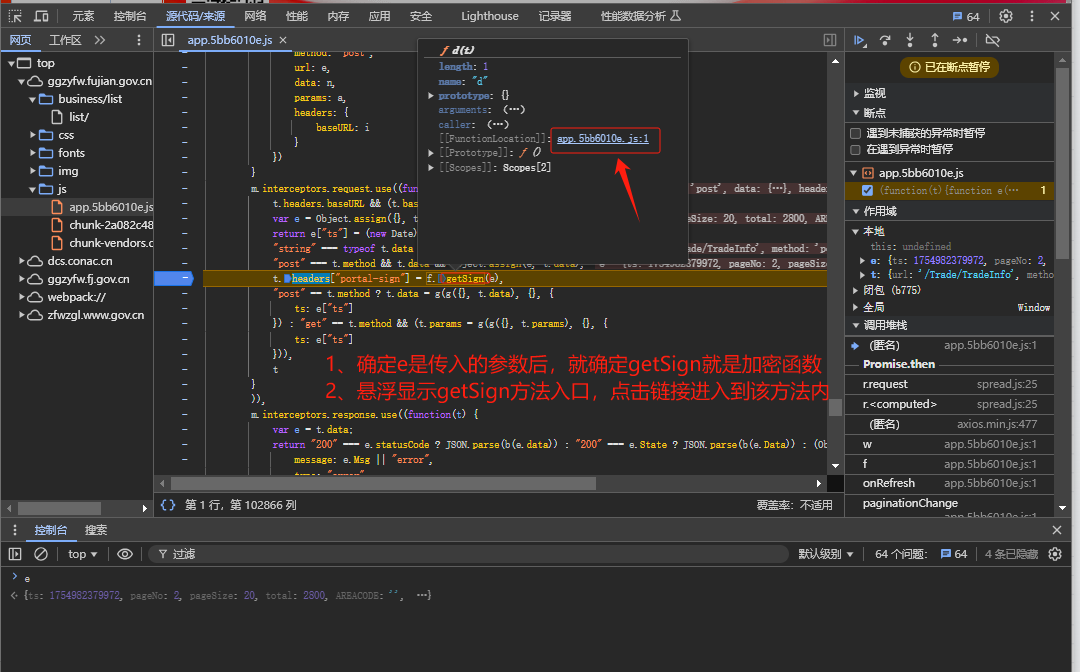Resume script execution
Image resolution: width=1080 pixels, height=672 pixels.
[860, 40]
